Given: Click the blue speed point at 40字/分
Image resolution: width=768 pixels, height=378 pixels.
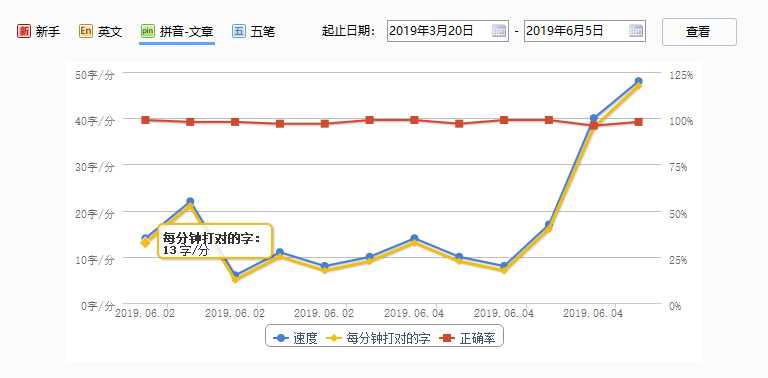Looking at the screenshot, I should (594, 118).
